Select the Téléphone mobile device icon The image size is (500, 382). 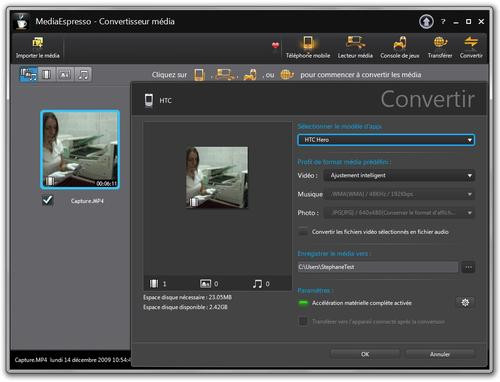(308, 43)
